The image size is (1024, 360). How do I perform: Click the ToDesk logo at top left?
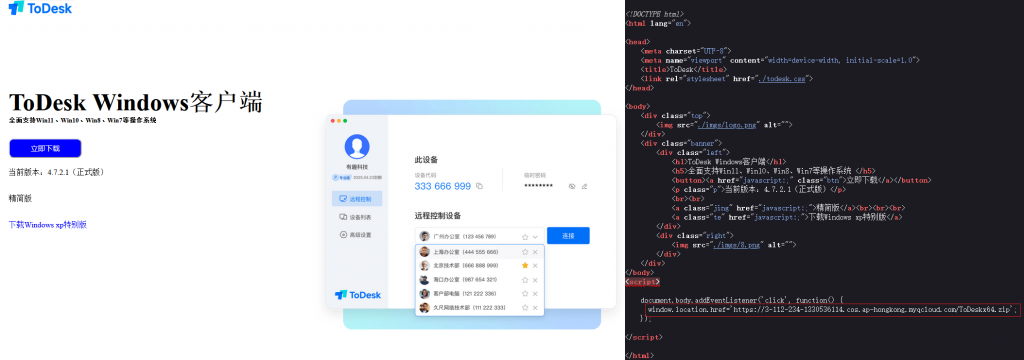pos(40,8)
